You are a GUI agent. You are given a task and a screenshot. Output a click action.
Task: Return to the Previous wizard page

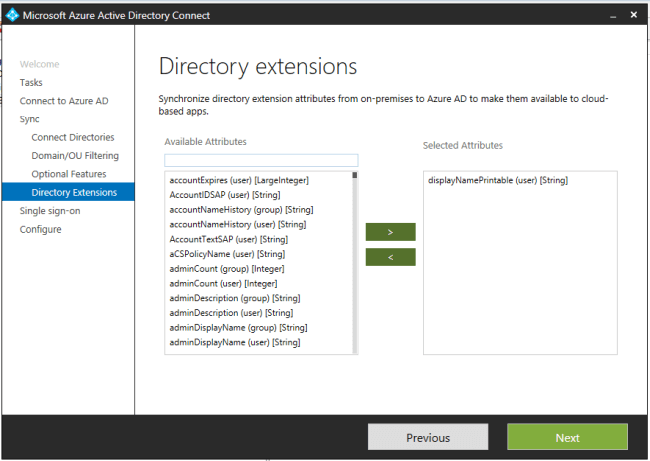pyautogui.click(x=428, y=437)
